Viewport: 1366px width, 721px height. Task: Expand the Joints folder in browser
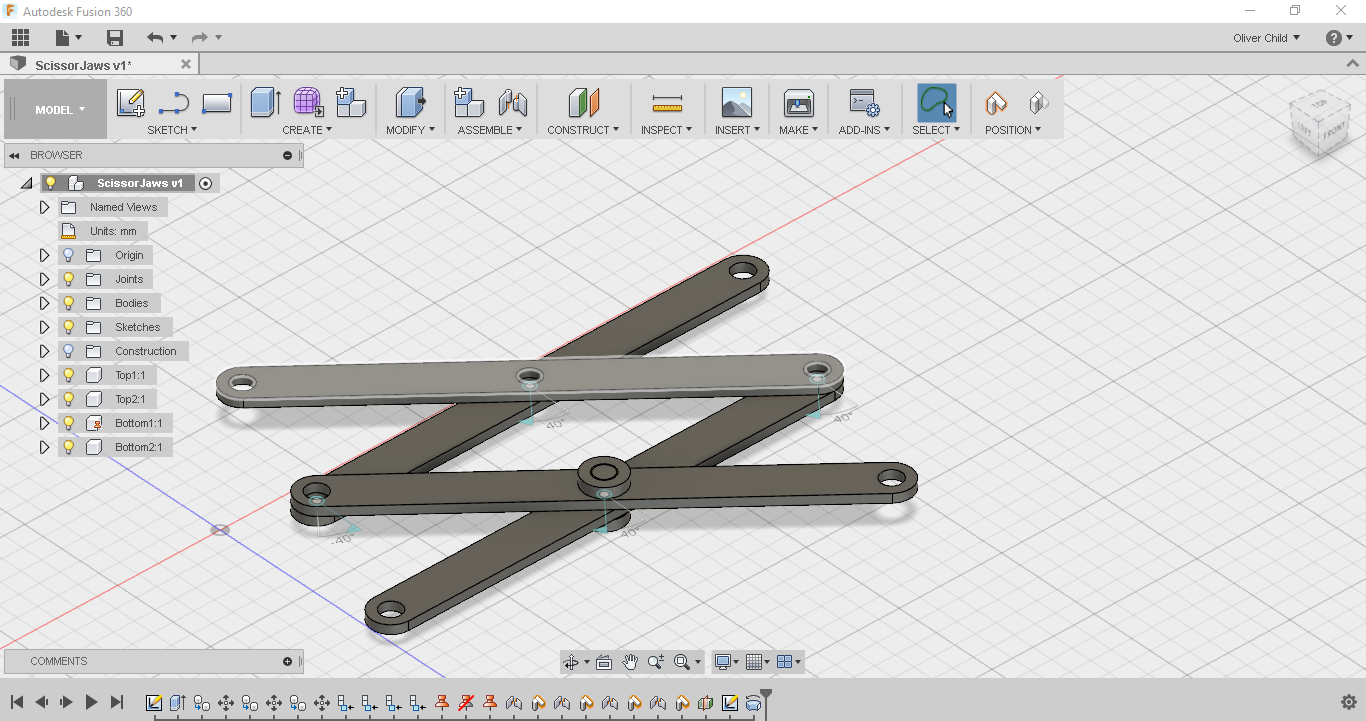[x=44, y=279]
